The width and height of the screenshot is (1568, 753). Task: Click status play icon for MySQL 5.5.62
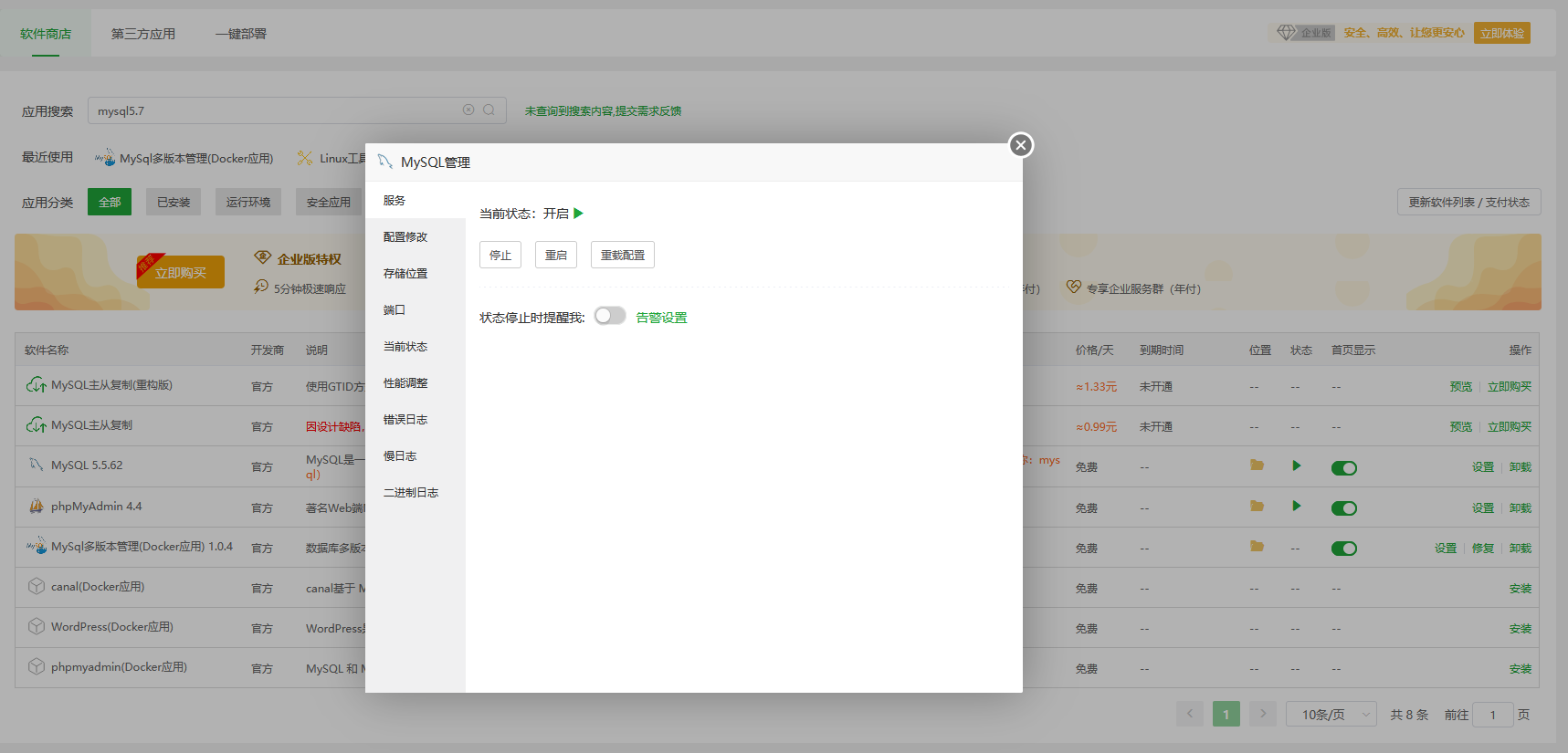point(1296,465)
